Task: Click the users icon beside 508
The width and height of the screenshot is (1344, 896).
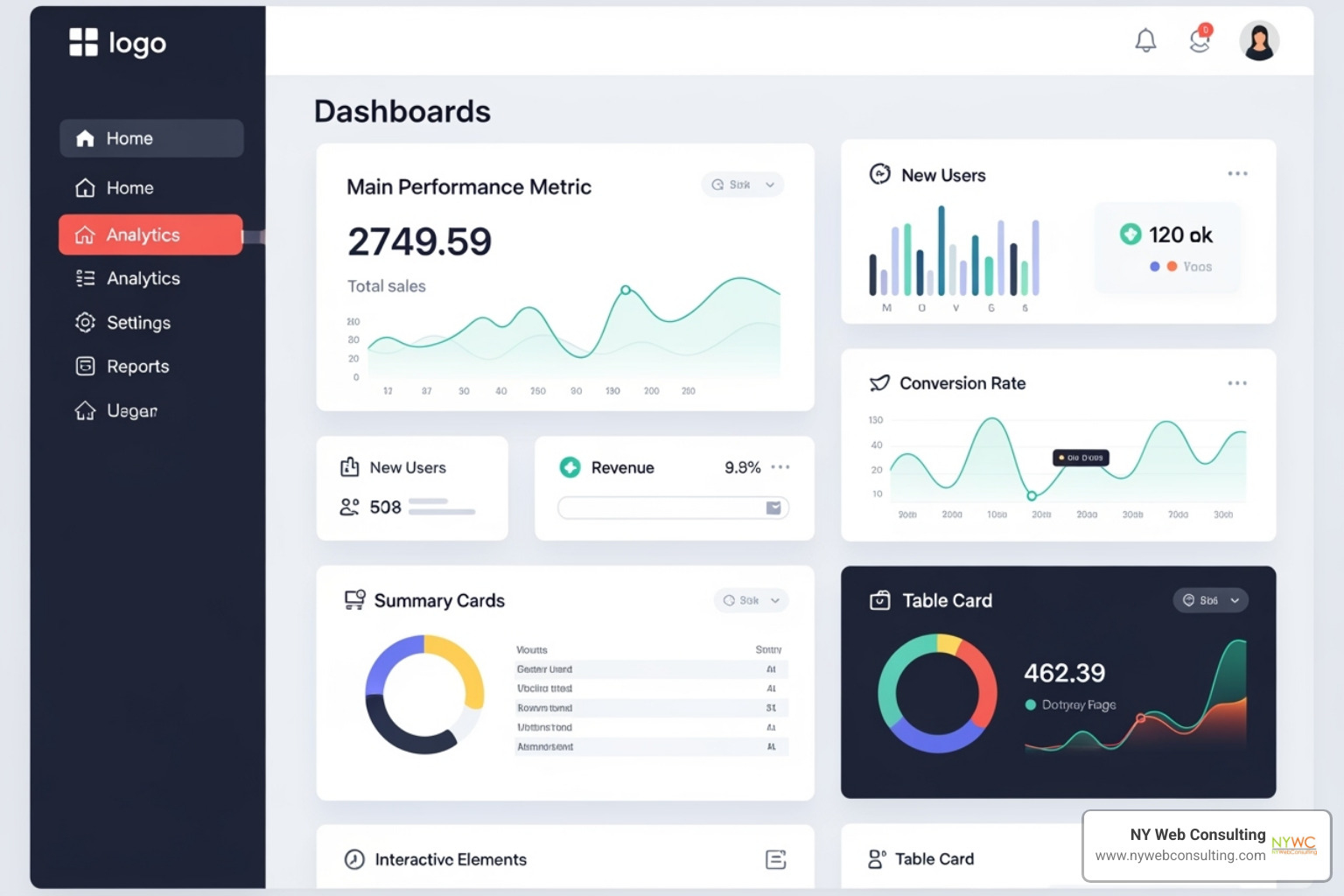Action: click(349, 507)
